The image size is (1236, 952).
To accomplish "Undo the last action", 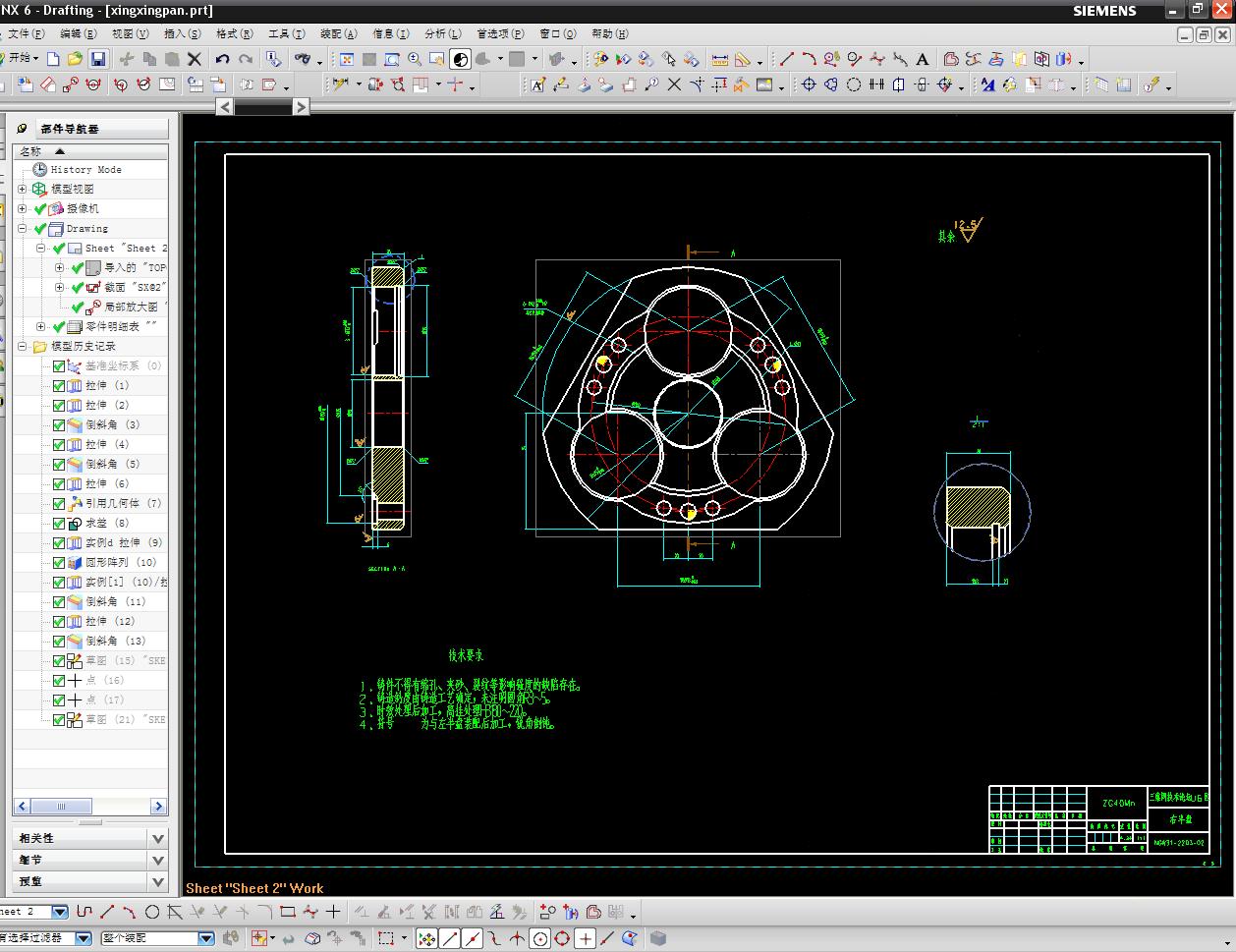I will [x=223, y=59].
